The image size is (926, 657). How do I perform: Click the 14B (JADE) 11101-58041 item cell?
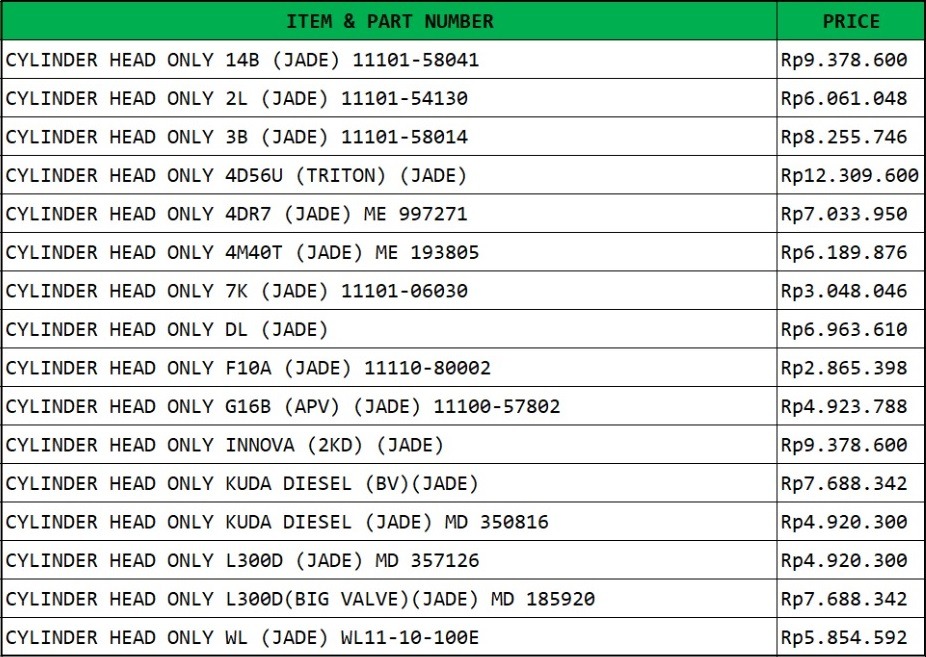[x=389, y=60]
